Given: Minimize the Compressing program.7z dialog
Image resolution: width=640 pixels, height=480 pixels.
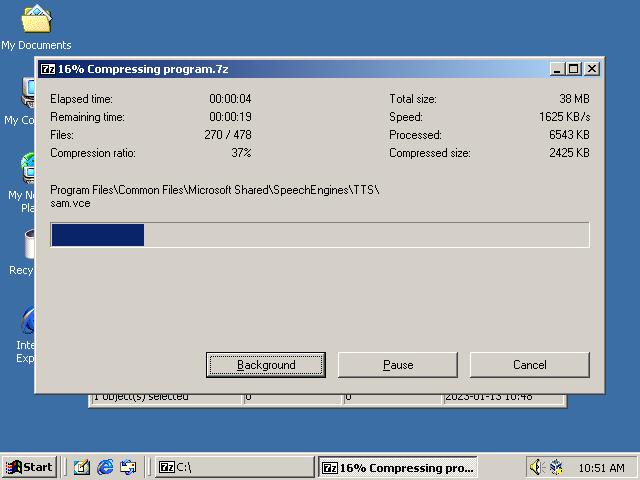Looking at the screenshot, I should [557, 69].
